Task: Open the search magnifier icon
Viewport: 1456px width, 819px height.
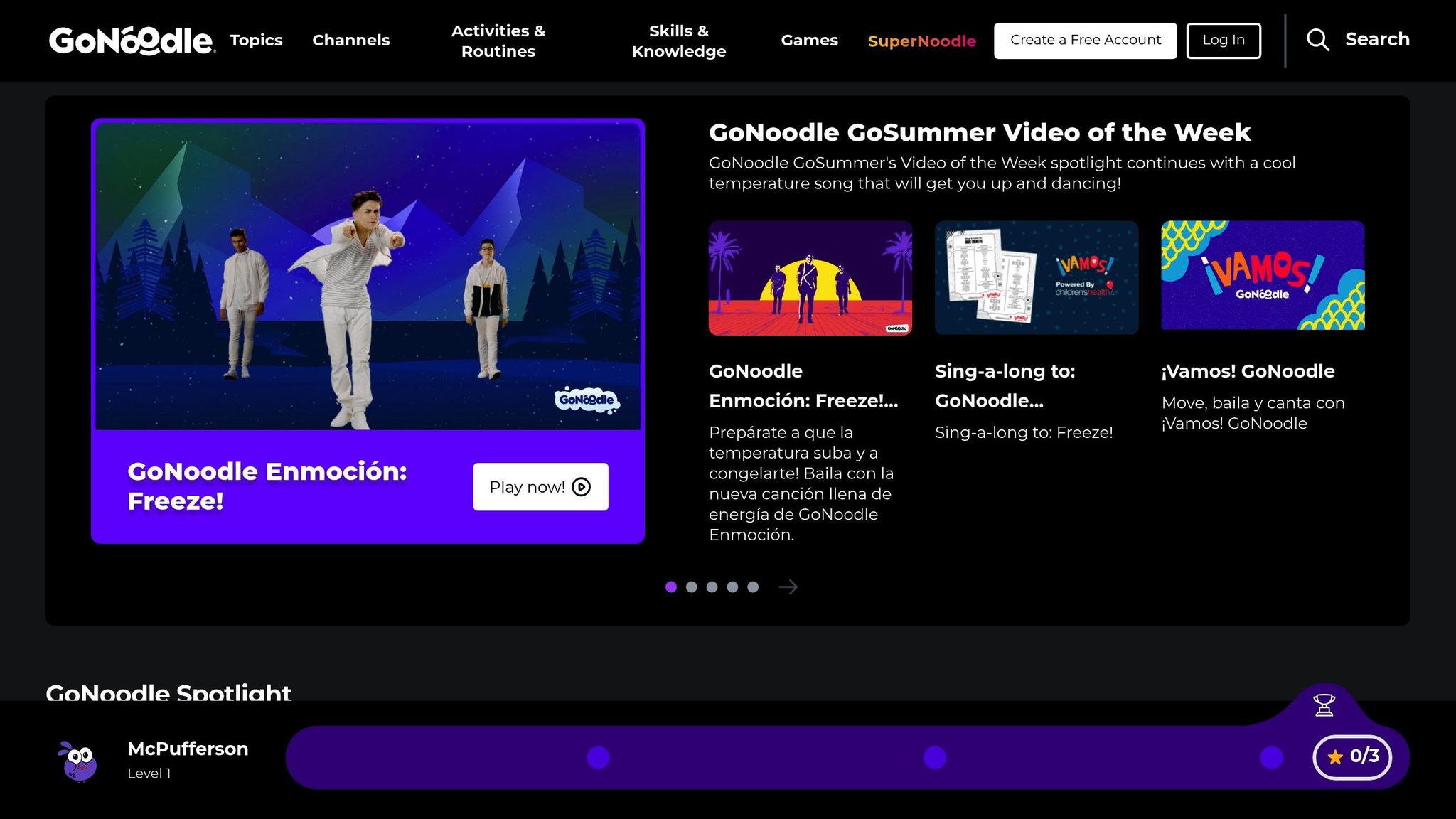Action: 1317,40
